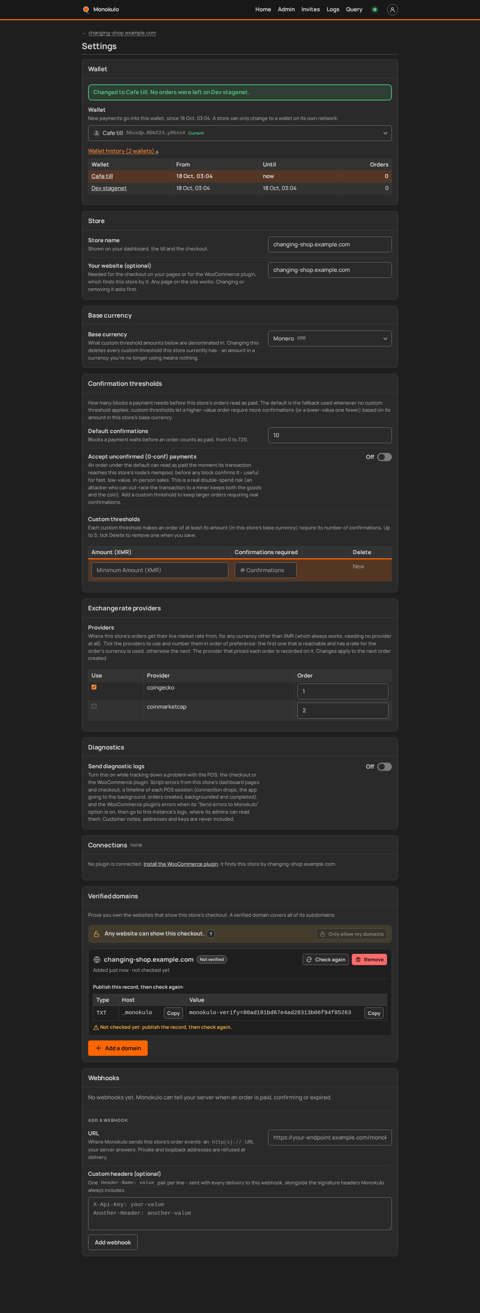Select the monokulo-verify TXT value text
The image size is (480, 1313).
270,1013
